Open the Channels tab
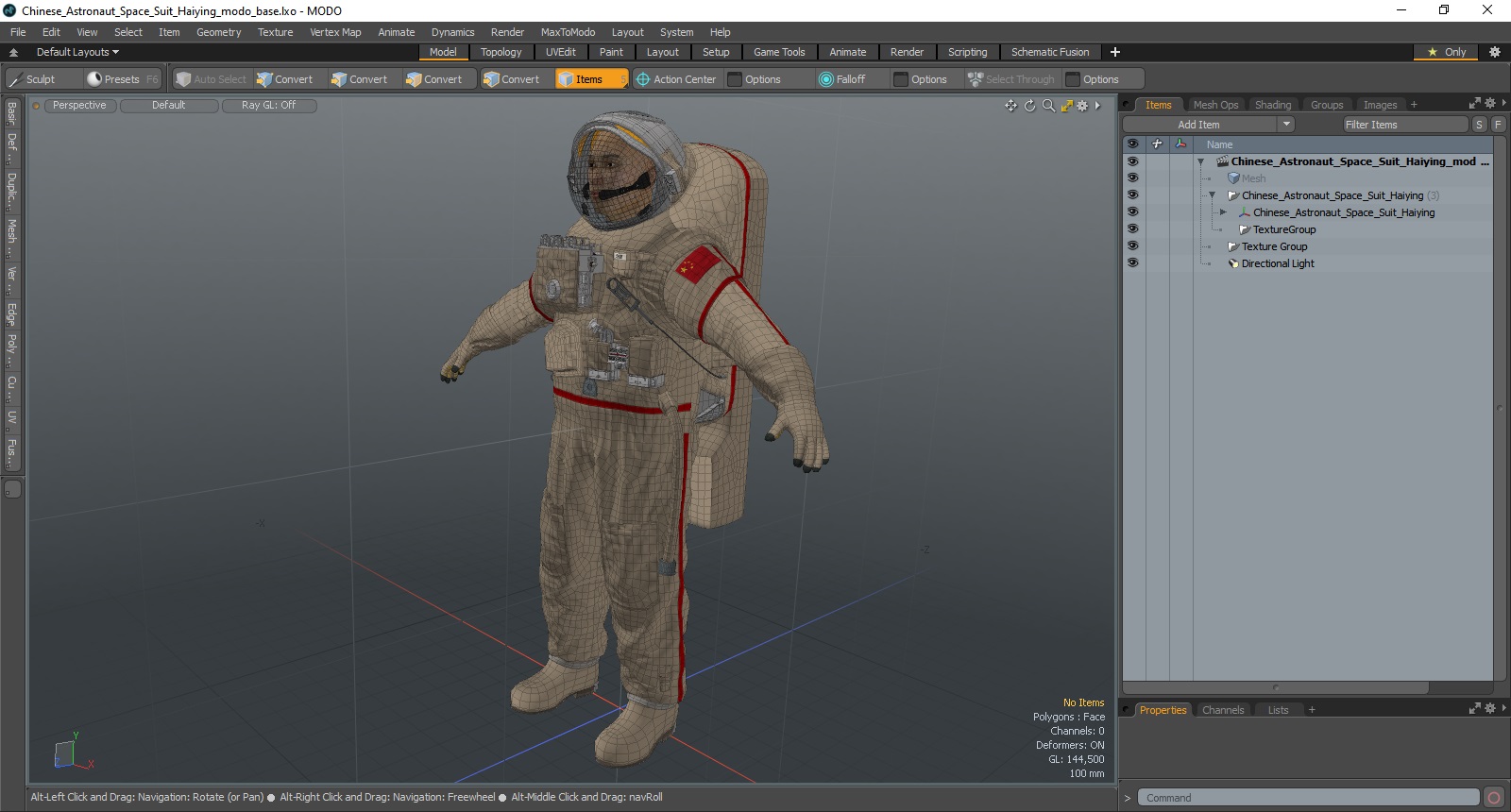 tap(1223, 710)
